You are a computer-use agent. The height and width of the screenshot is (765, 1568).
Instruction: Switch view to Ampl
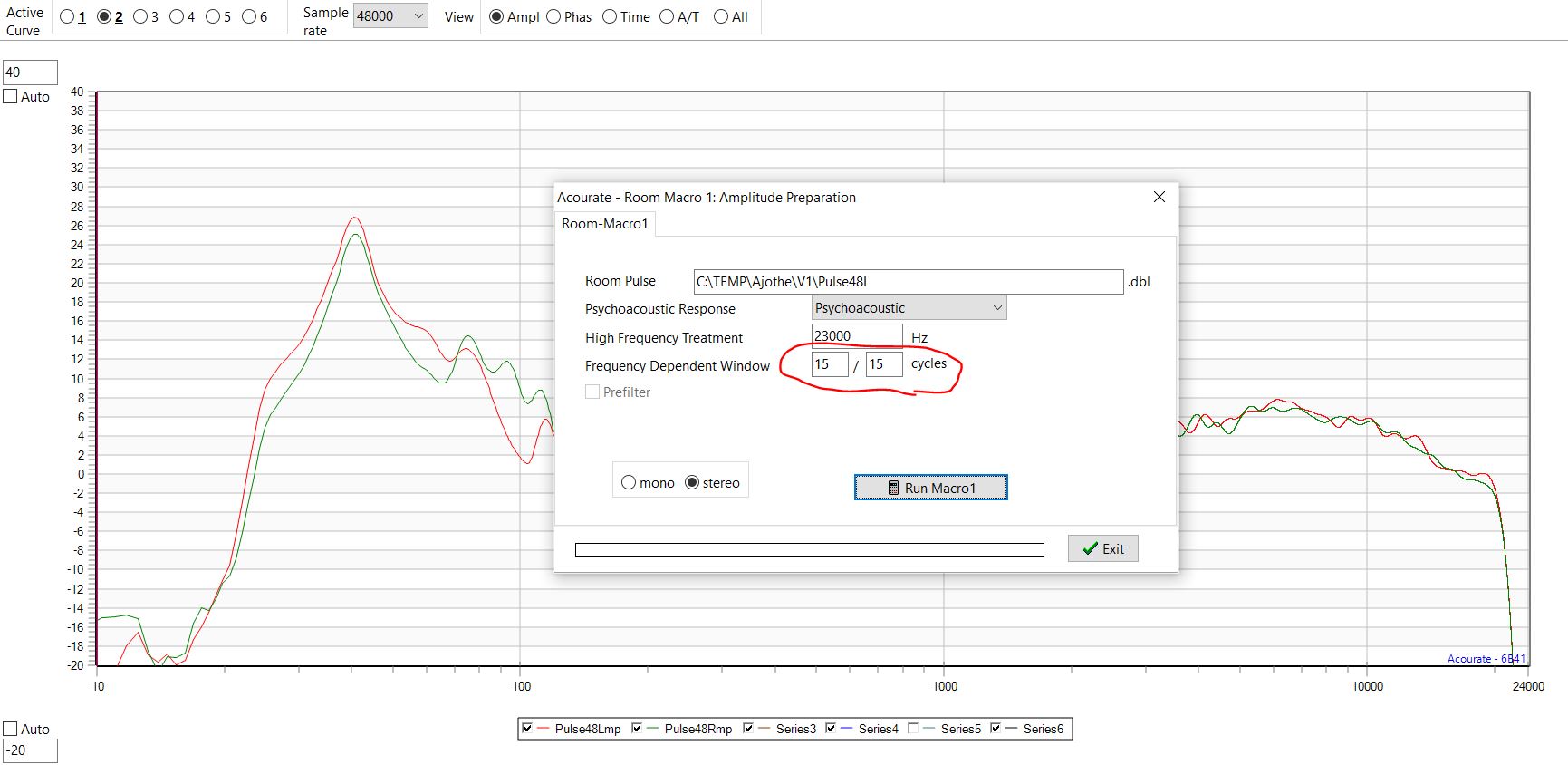(496, 16)
